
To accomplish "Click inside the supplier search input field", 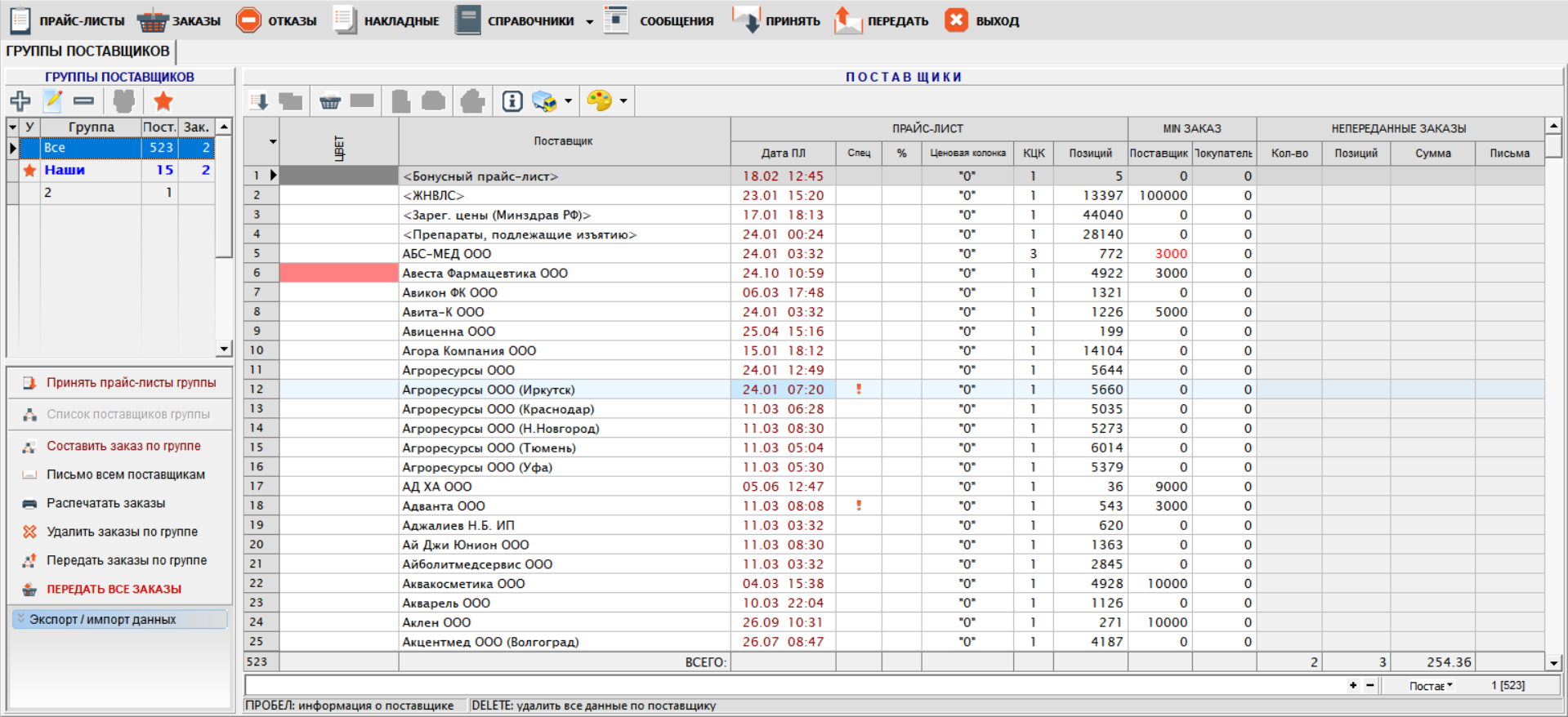I will pos(794,685).
